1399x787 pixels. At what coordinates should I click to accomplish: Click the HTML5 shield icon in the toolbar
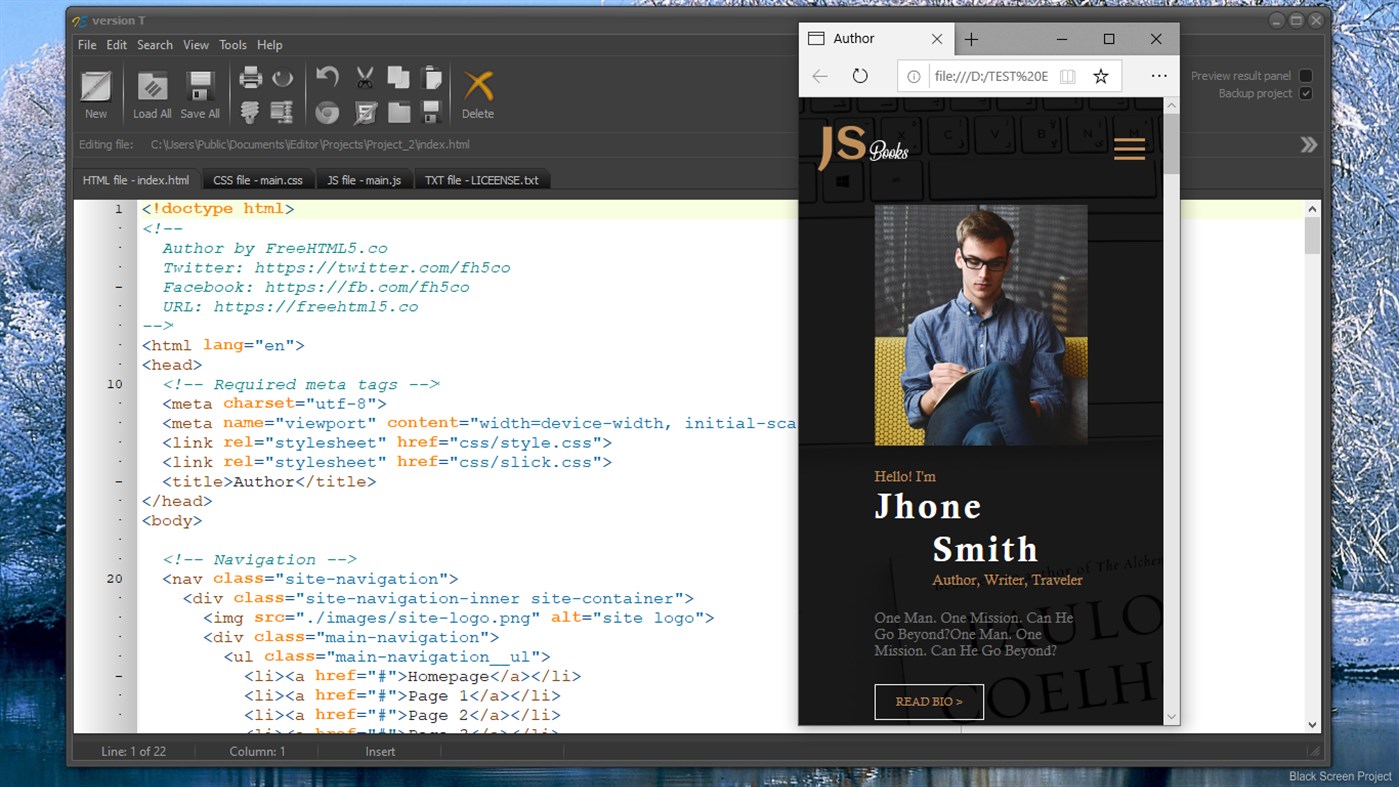(x=365, y=112)
